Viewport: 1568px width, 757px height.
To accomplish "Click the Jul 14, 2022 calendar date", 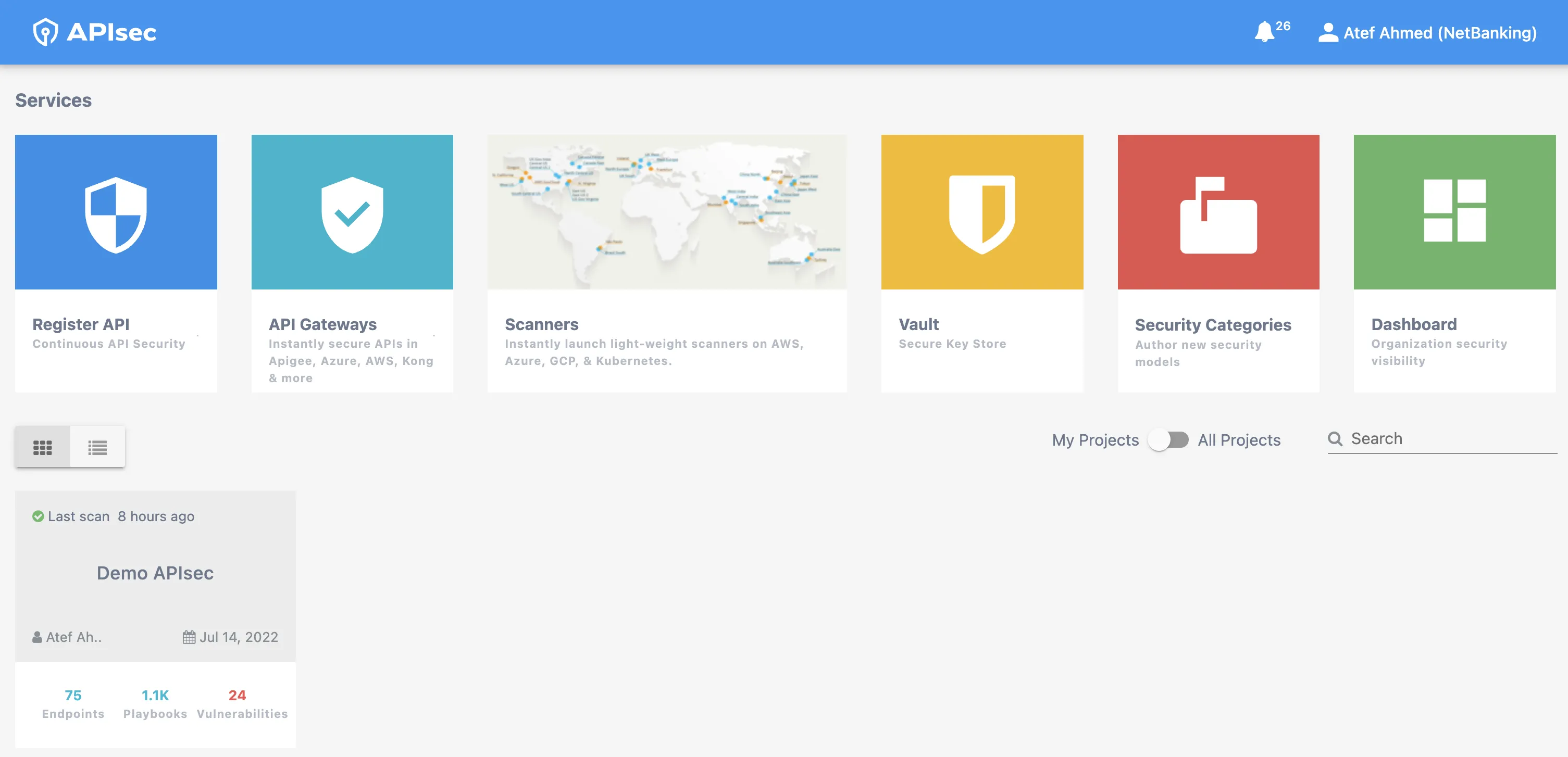I will coord(231,637).
